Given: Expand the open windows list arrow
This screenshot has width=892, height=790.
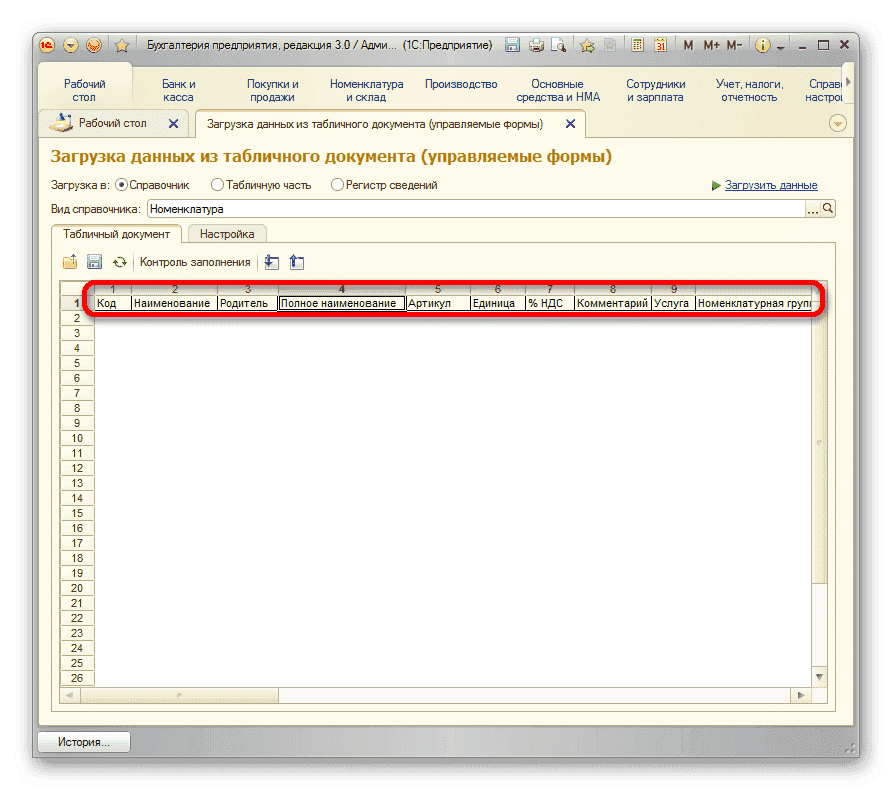Looking at the screenshot, I should 838,123.
